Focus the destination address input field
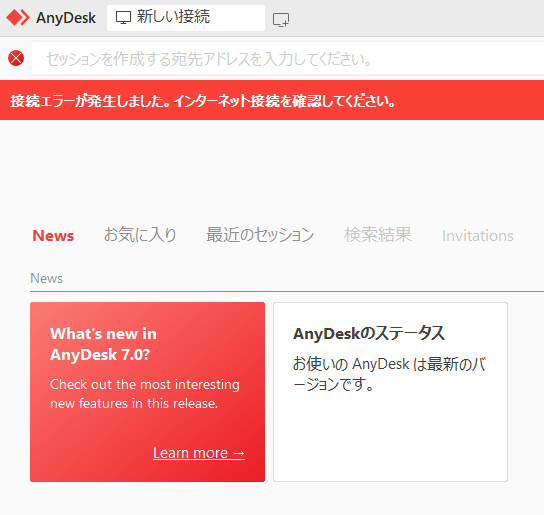Image resolution: width=544 pixels, height=515 pixels. point(288,58)
